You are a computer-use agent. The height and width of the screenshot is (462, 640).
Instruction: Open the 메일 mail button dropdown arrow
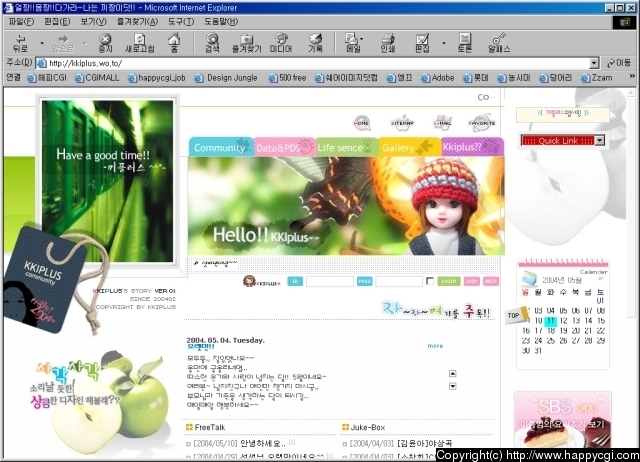362,39
